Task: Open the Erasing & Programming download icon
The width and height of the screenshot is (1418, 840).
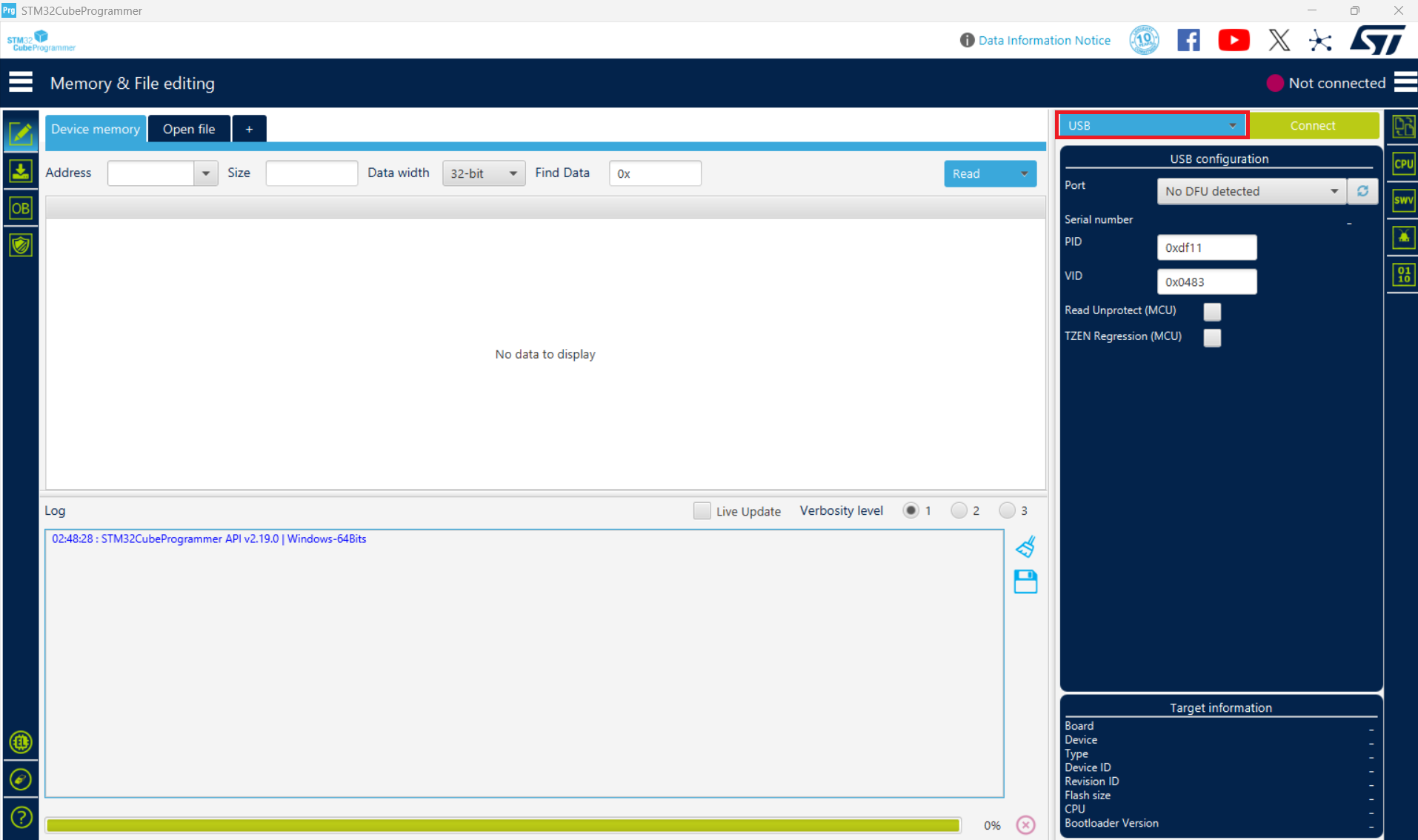Action: point(21,172)
